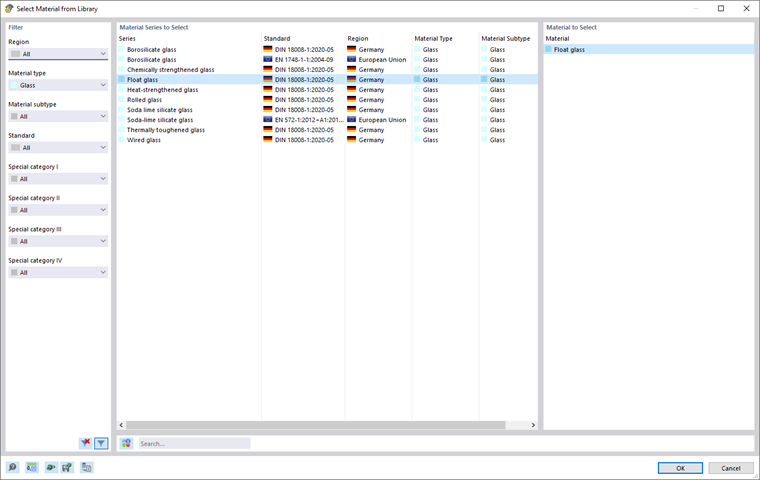Click German flag in Region cell of Soda lime silicate glass

[352, 110]
